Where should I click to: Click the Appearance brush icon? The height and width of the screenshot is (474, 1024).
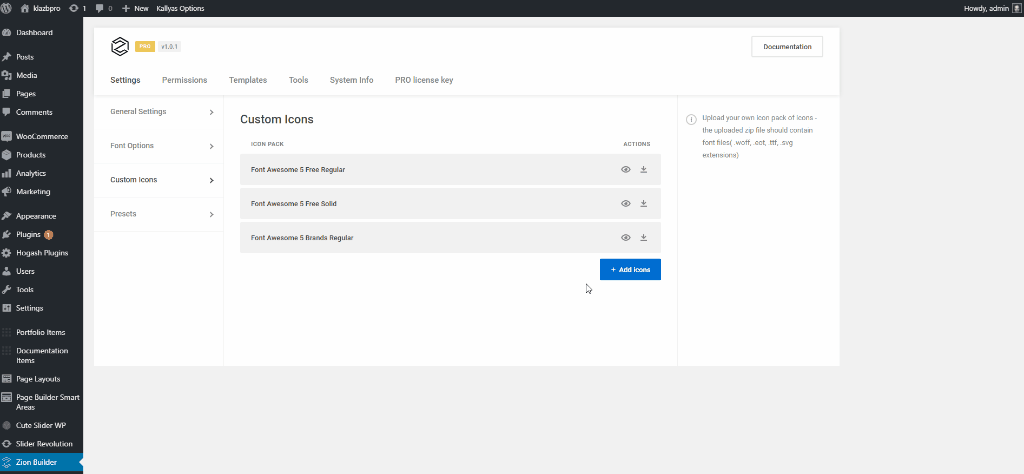tap(7, 216)
